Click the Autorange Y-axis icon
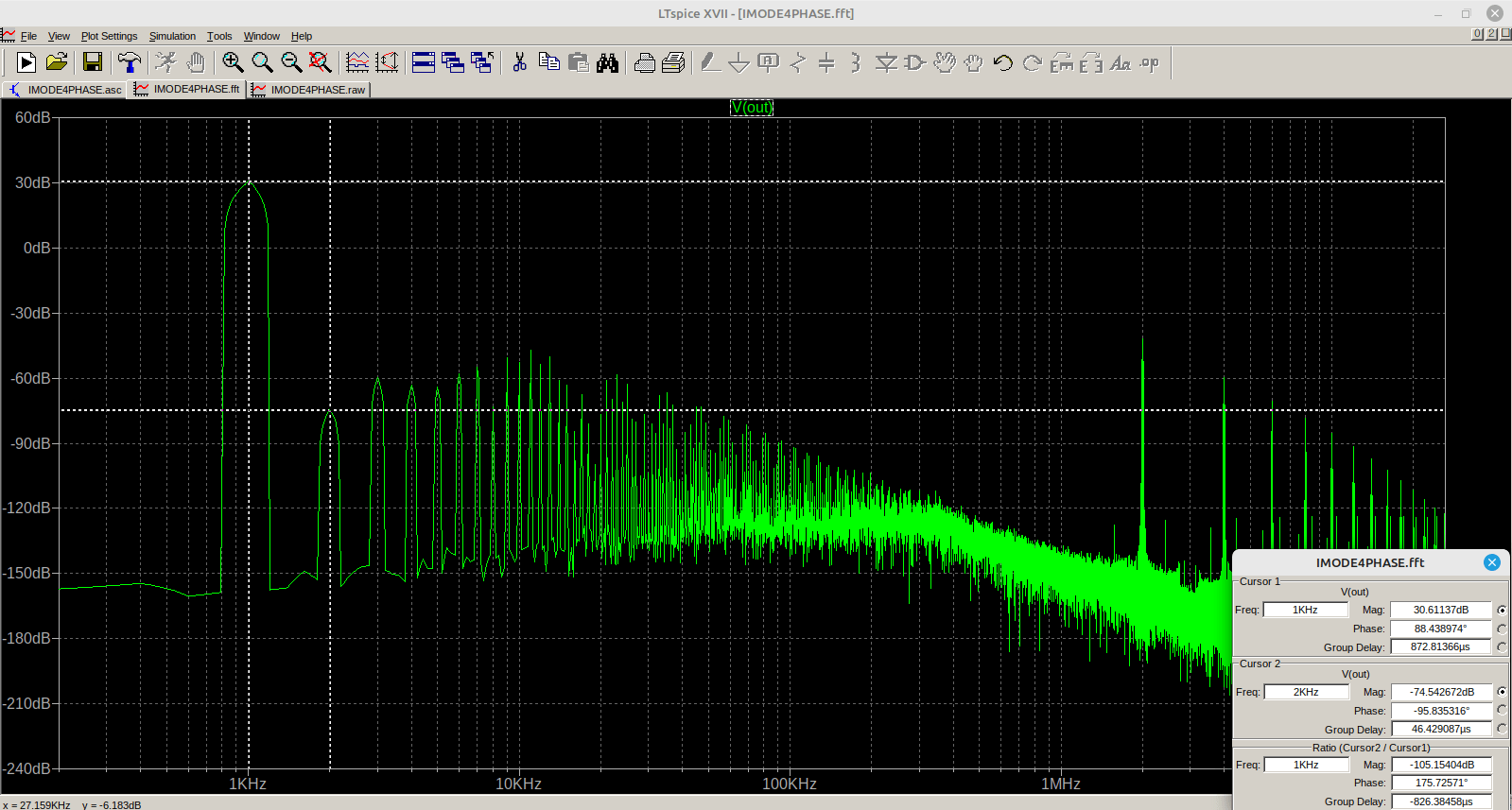This screenshot has width=1512, height=810. [387, 62]
